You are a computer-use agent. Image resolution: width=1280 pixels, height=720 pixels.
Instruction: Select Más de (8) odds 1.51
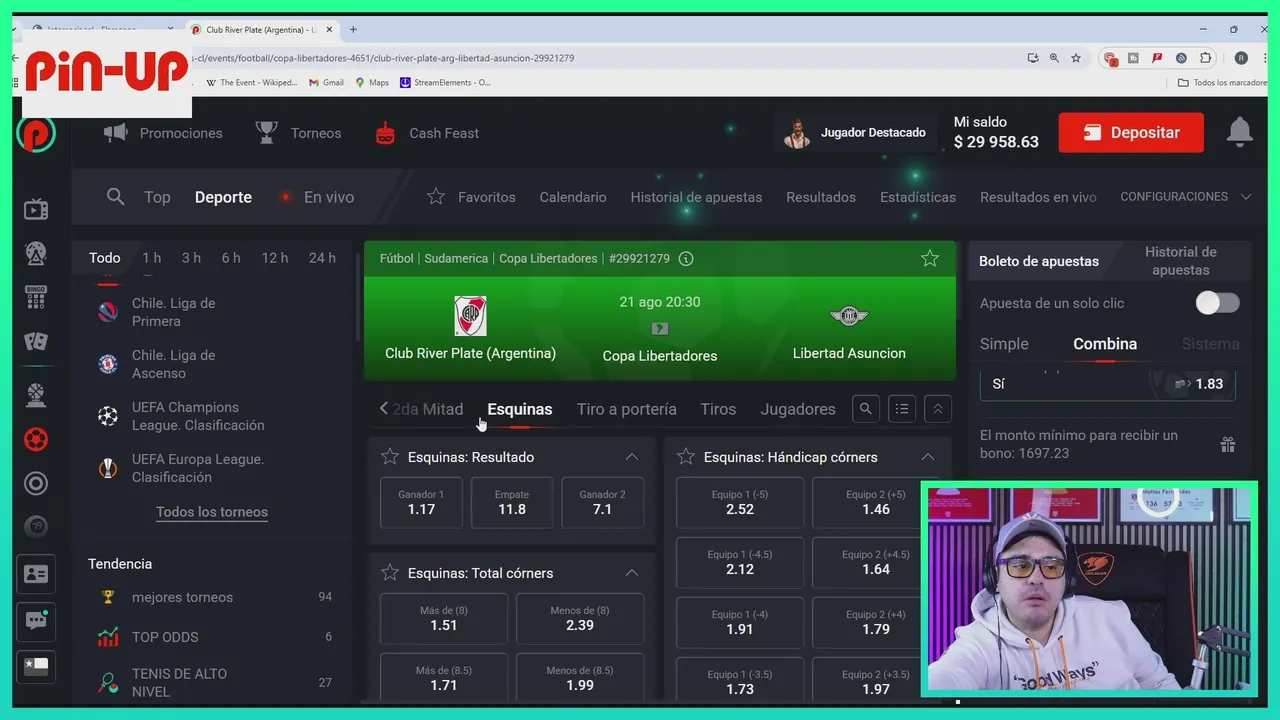444,618
